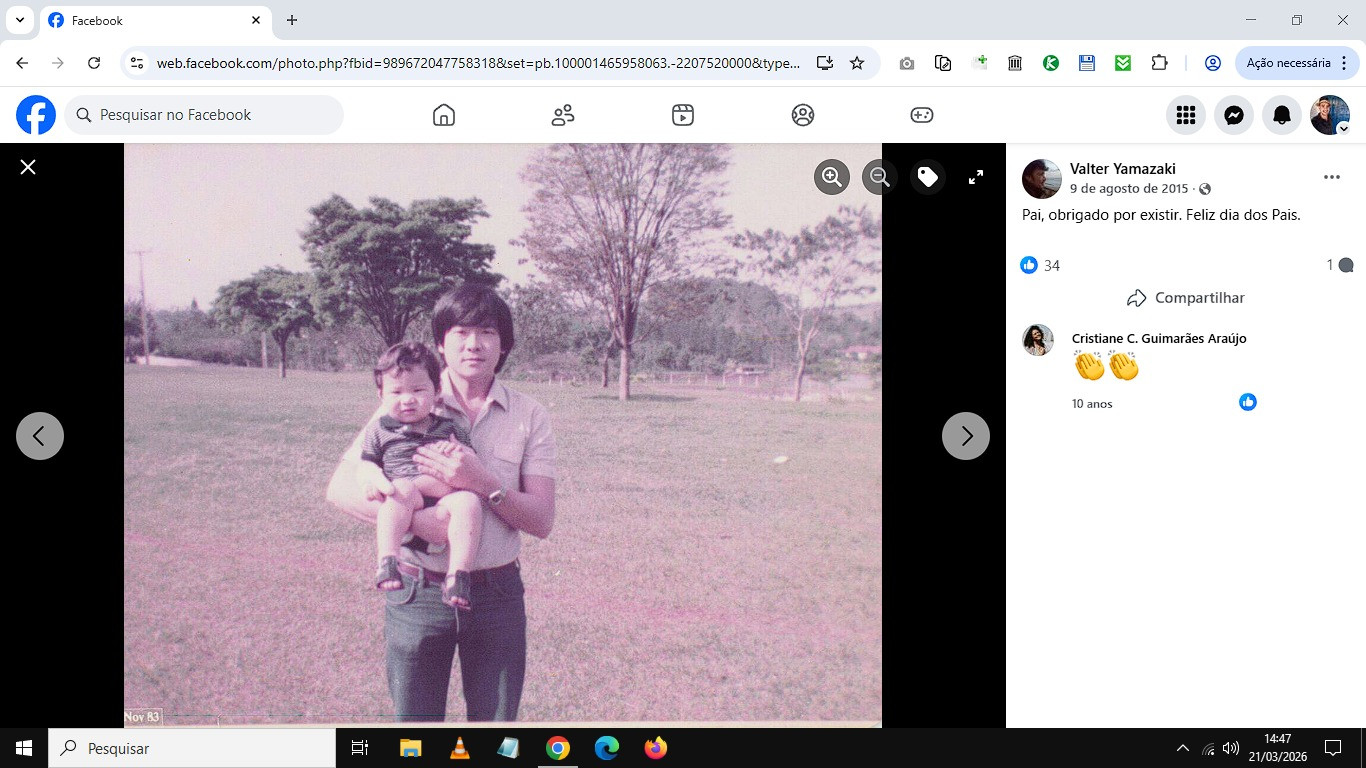
Task: Open the post options three-dot menu
Action: 1331,177
